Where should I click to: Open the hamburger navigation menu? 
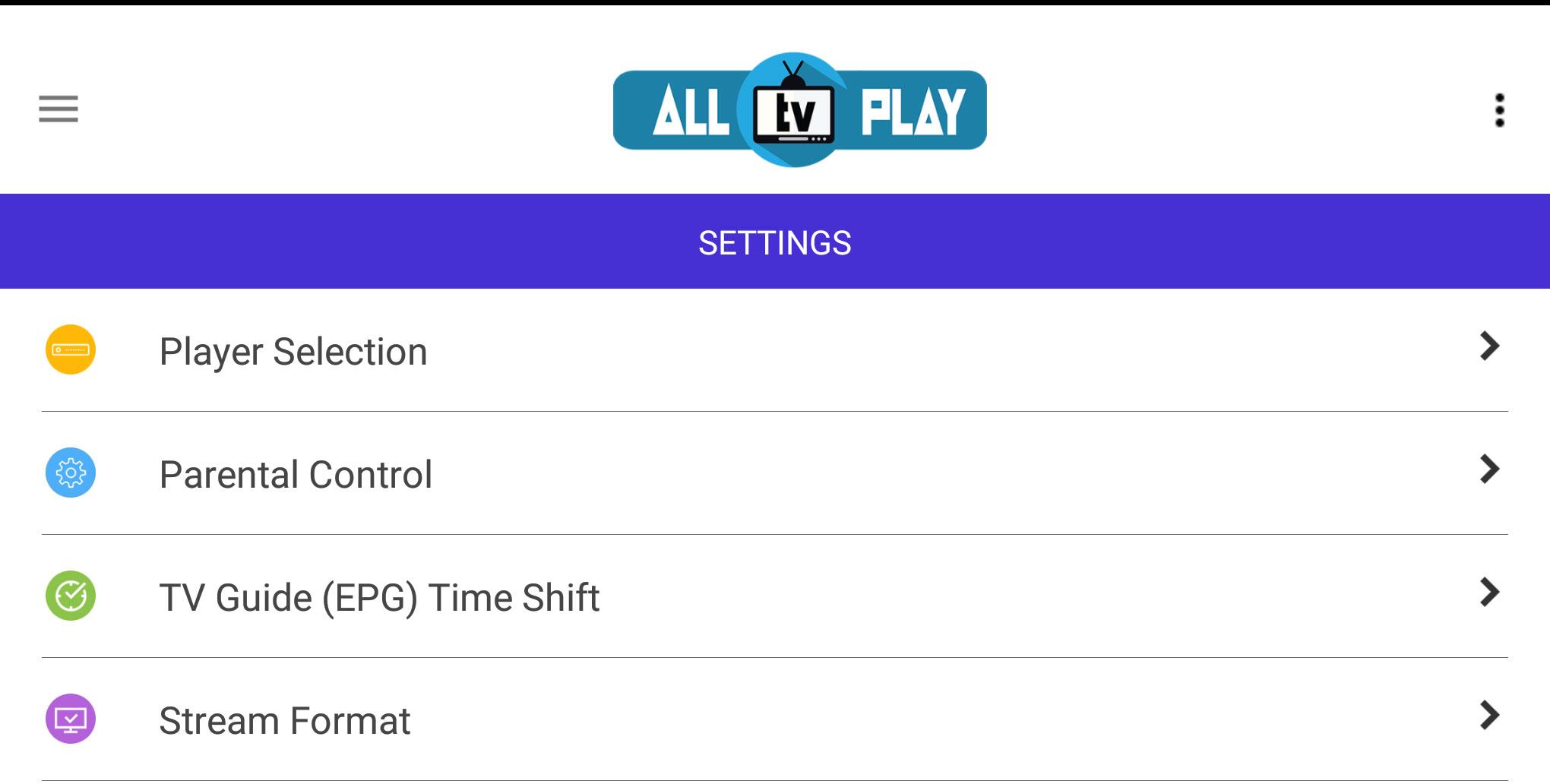[x=59, y=109]
